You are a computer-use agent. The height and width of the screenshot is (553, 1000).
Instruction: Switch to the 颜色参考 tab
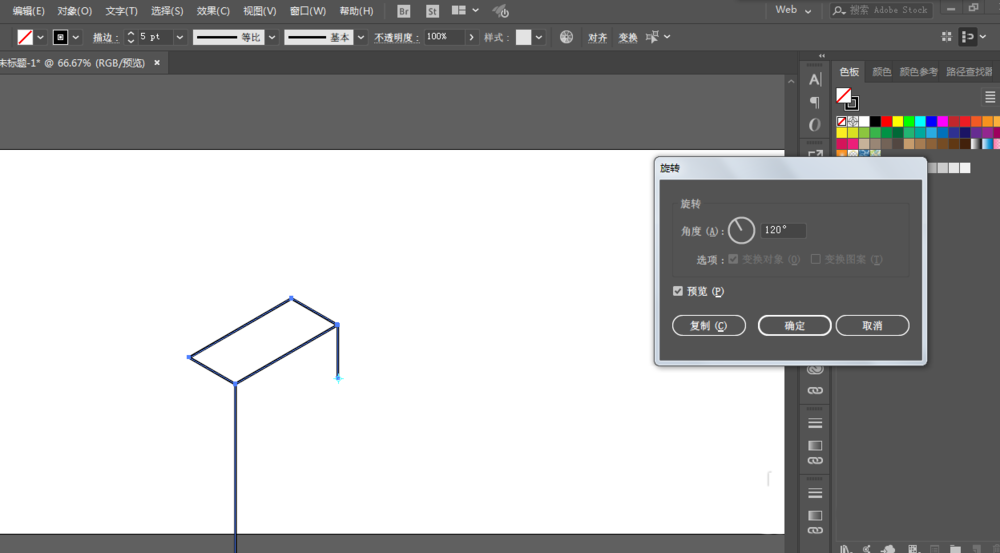[918, 72]
